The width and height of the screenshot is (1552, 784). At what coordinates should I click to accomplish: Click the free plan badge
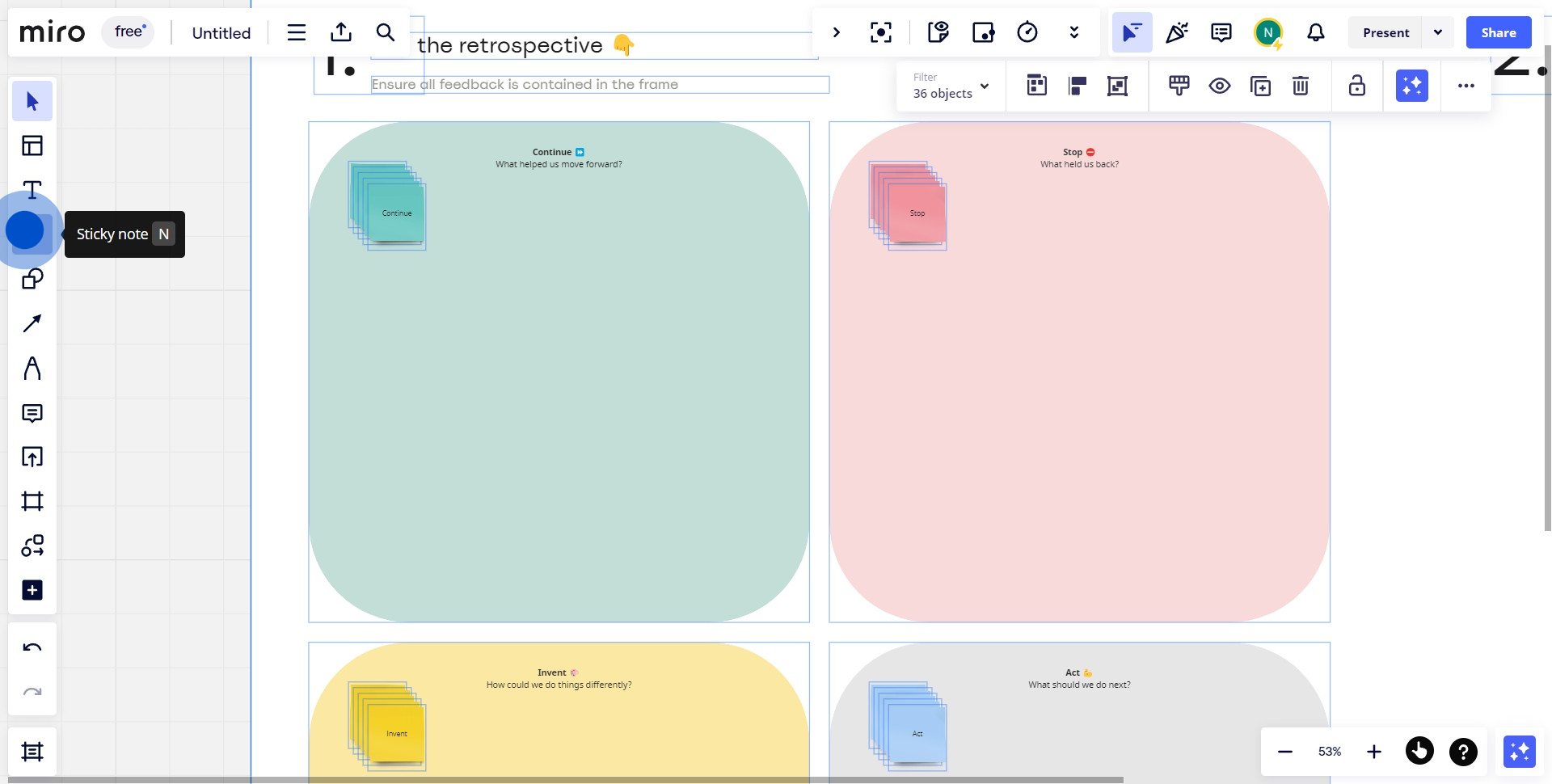(129, 32)
